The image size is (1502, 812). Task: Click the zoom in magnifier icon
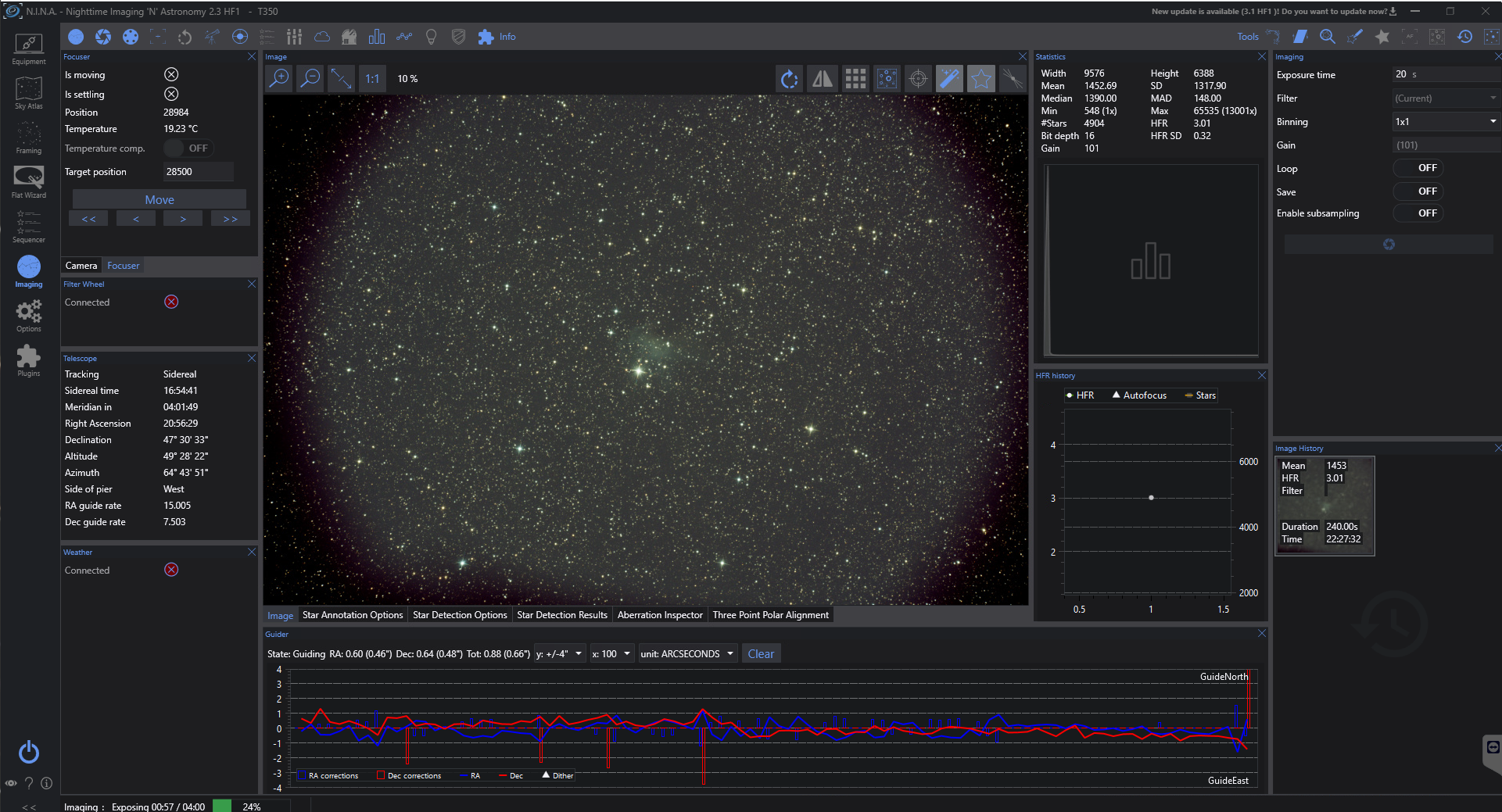pyautogui.click(x=279, y=78)
